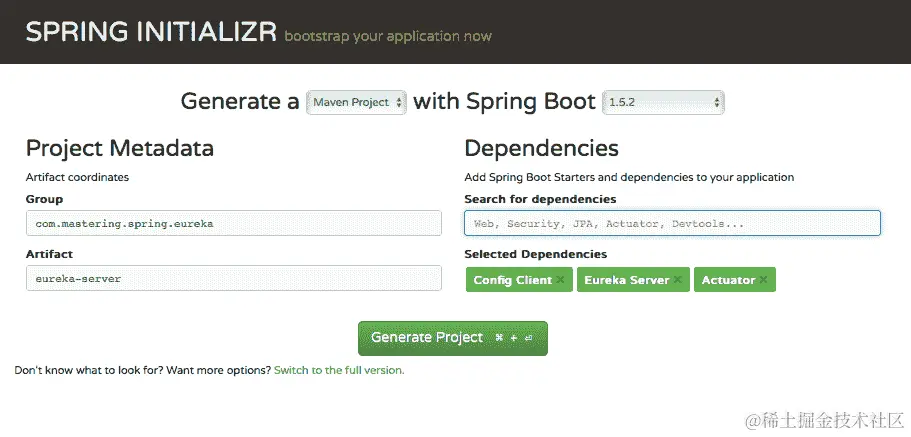Click the Selected Dependencies label
Viewport: 911px width, 437px height.
535,254
